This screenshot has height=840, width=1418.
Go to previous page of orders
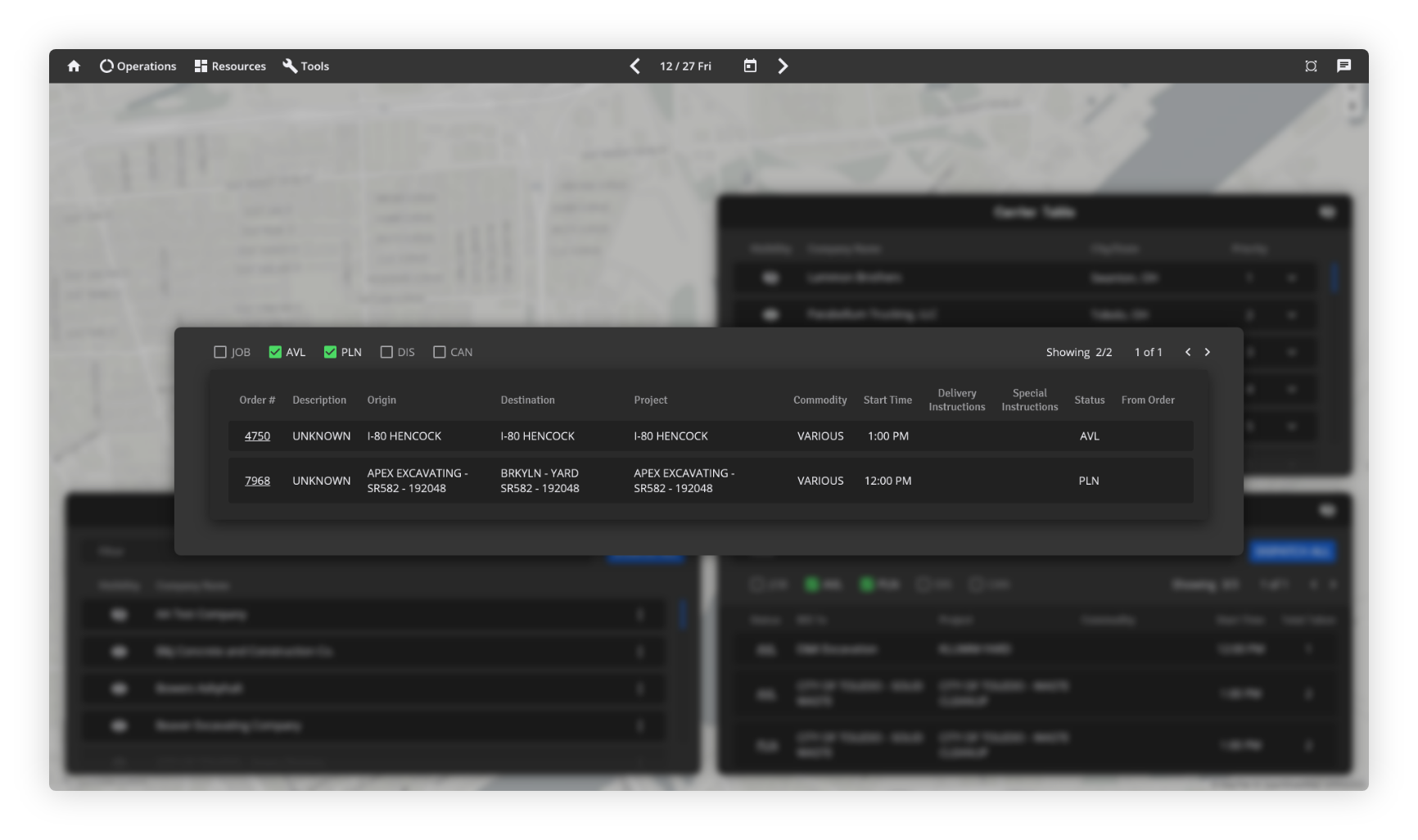pos(1188,352)
